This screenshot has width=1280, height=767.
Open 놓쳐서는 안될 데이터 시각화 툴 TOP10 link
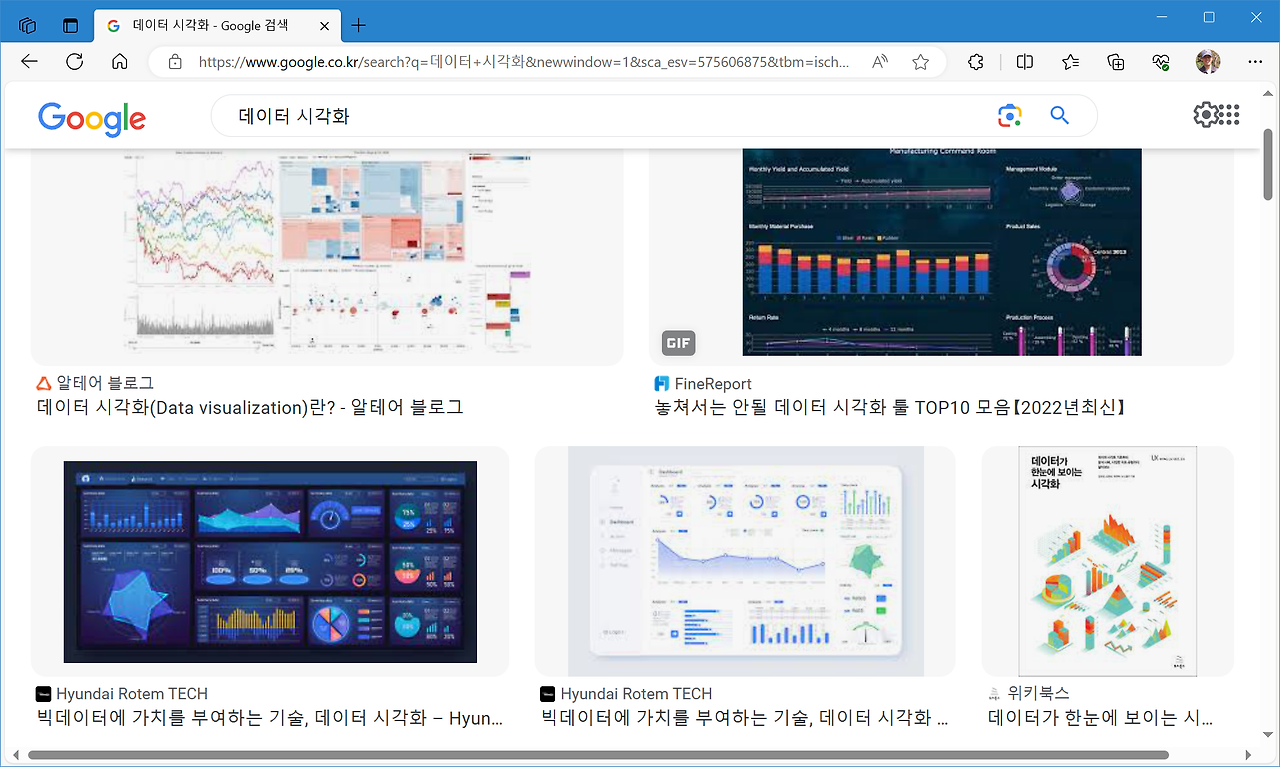pyautogui.click(x=892, y=407)
